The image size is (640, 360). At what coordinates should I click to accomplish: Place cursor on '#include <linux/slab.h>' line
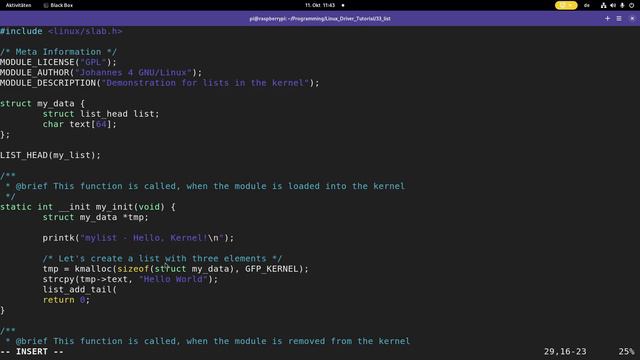61,31
